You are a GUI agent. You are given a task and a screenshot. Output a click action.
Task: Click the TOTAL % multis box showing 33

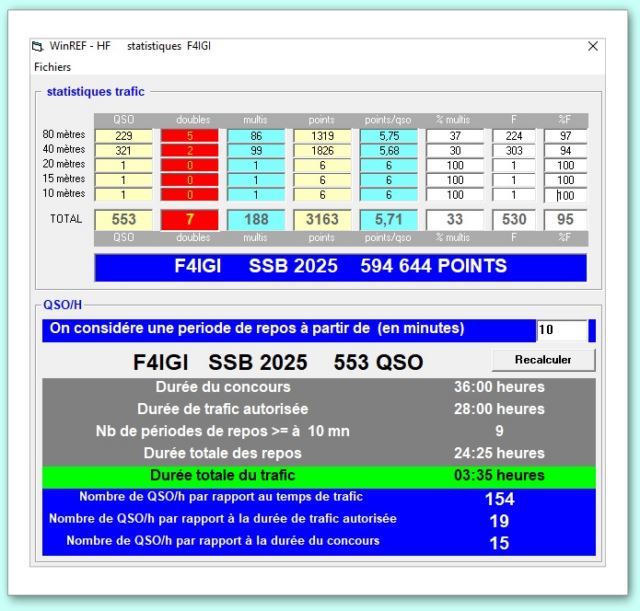[x=454, y=219]
